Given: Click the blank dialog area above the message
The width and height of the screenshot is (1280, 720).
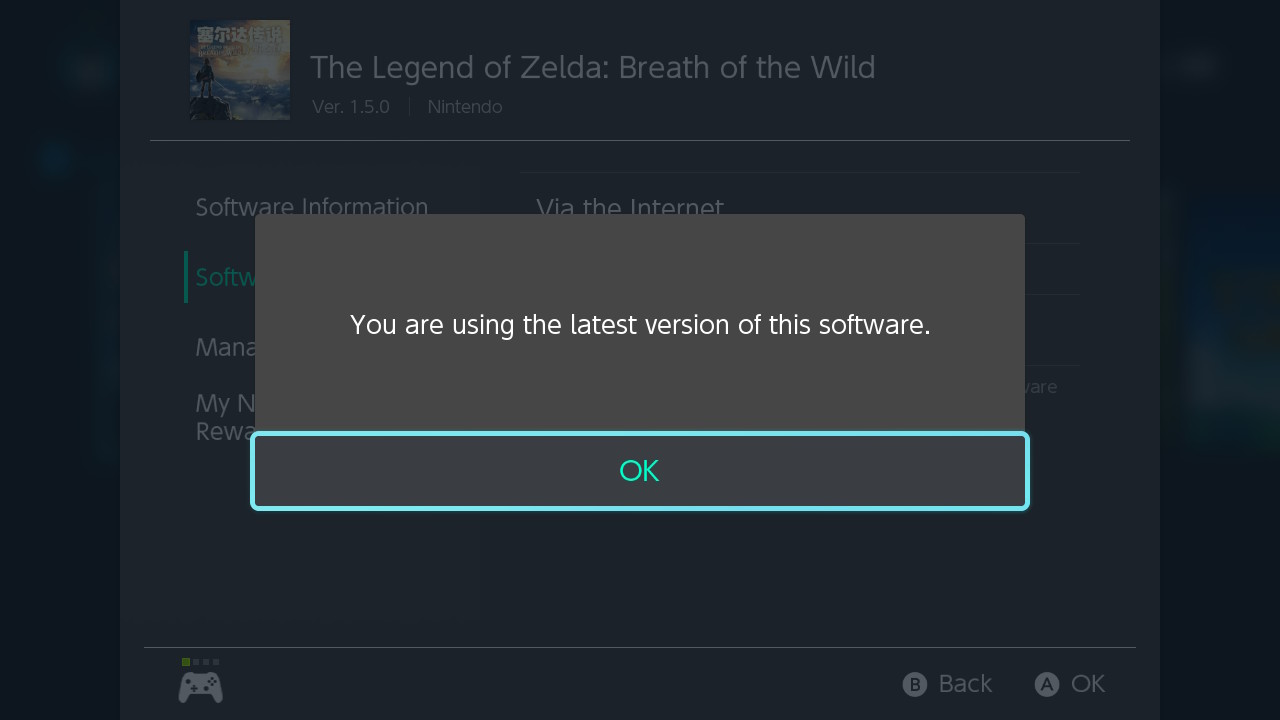Looking at the screenshot, I should click(640, 255).
